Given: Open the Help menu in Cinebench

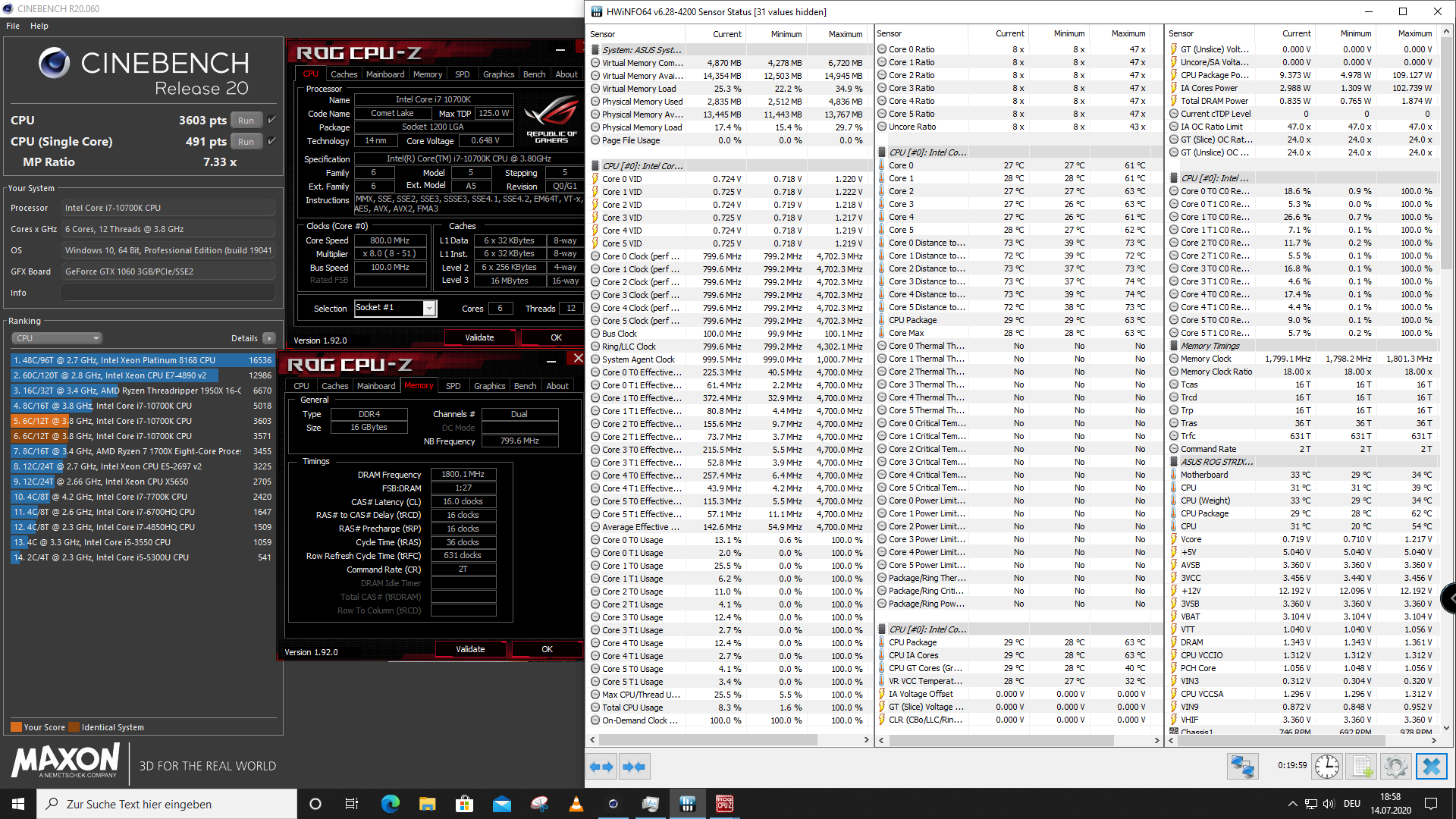Looking at the screenshot, I should coord(39,26).
